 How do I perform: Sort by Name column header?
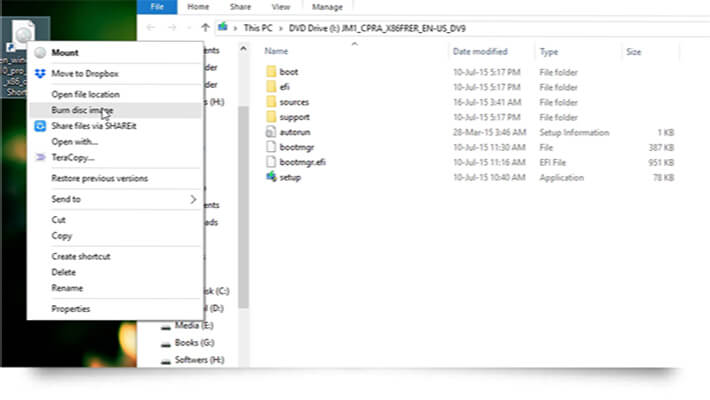[276, 51]
